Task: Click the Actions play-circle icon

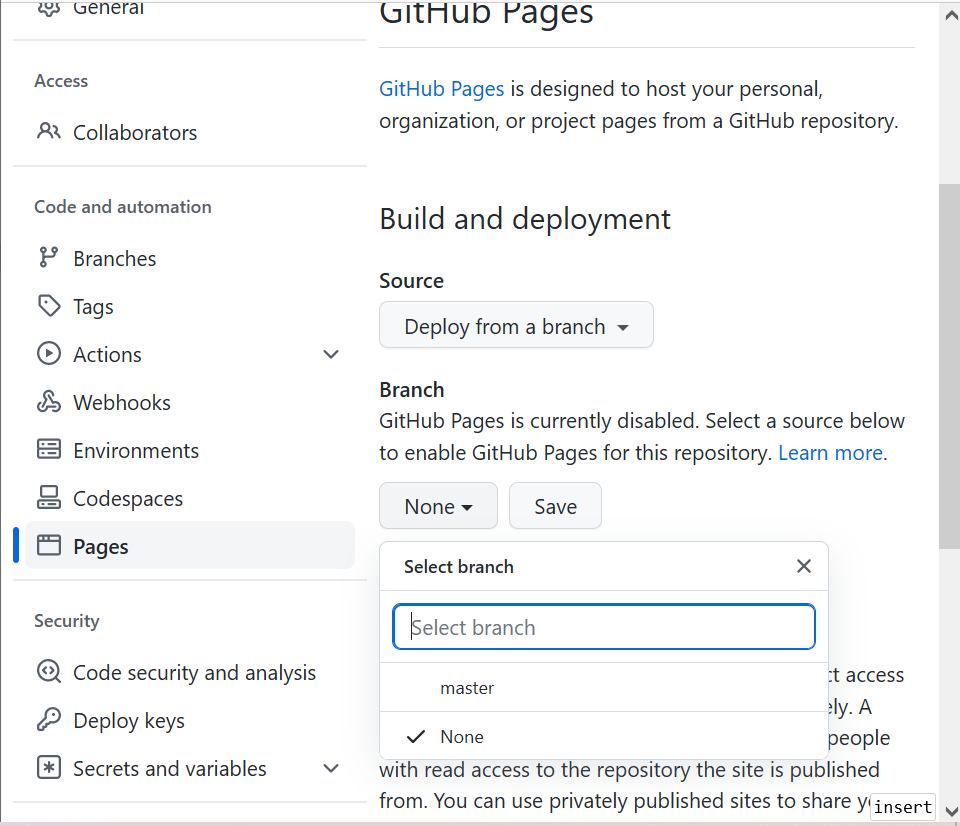Action: (49, 354)
